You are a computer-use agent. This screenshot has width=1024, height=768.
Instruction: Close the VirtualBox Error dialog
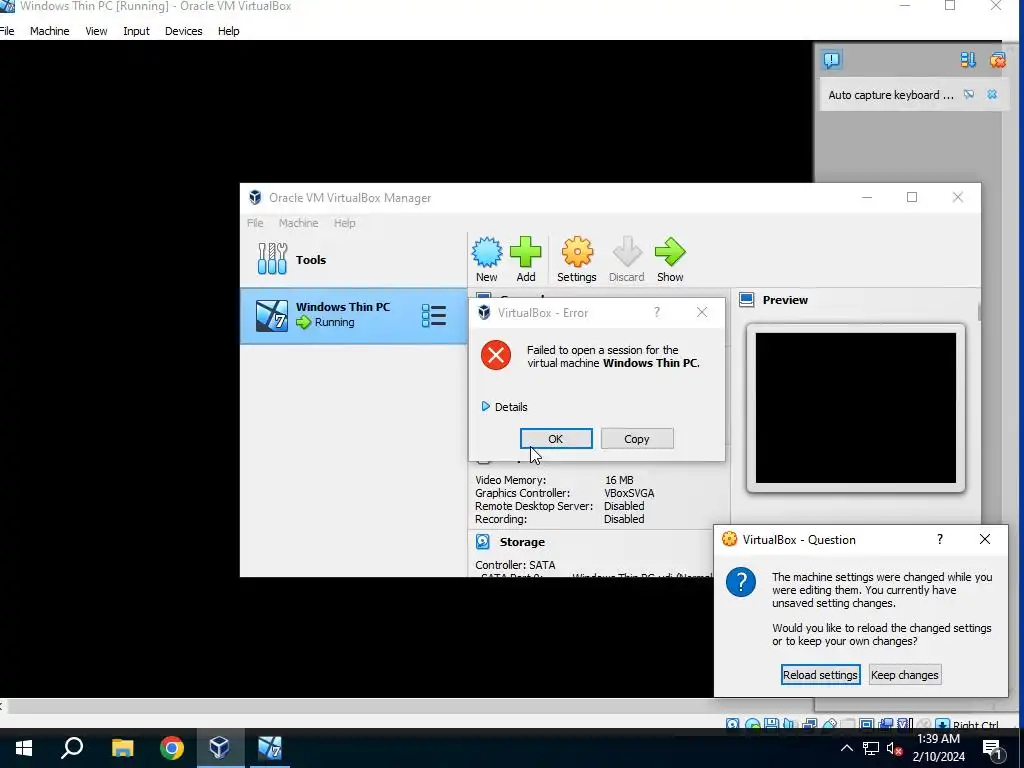click(702, 312)
